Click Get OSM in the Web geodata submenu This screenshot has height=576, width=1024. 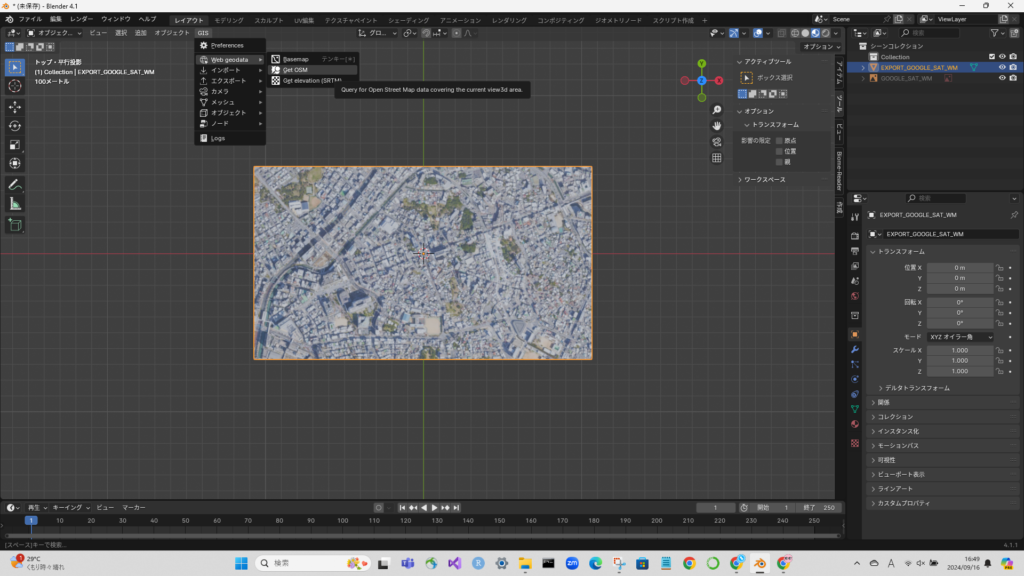point(296,70)
